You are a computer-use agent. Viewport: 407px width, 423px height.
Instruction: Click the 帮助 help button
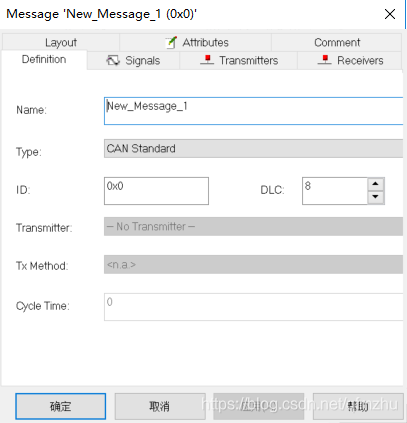(x=358, y=406)
